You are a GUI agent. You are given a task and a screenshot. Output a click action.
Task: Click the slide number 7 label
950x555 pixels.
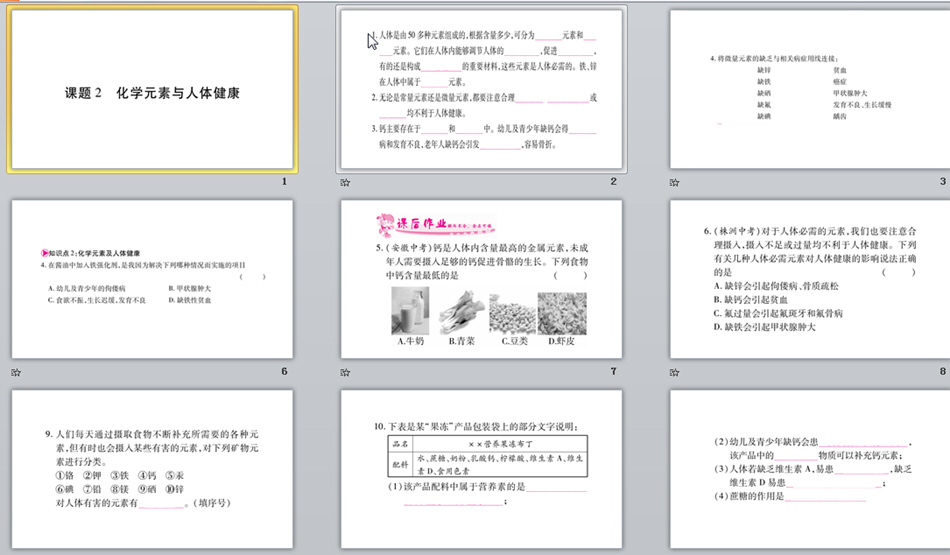pyautogui.click(x=613, y=372)
